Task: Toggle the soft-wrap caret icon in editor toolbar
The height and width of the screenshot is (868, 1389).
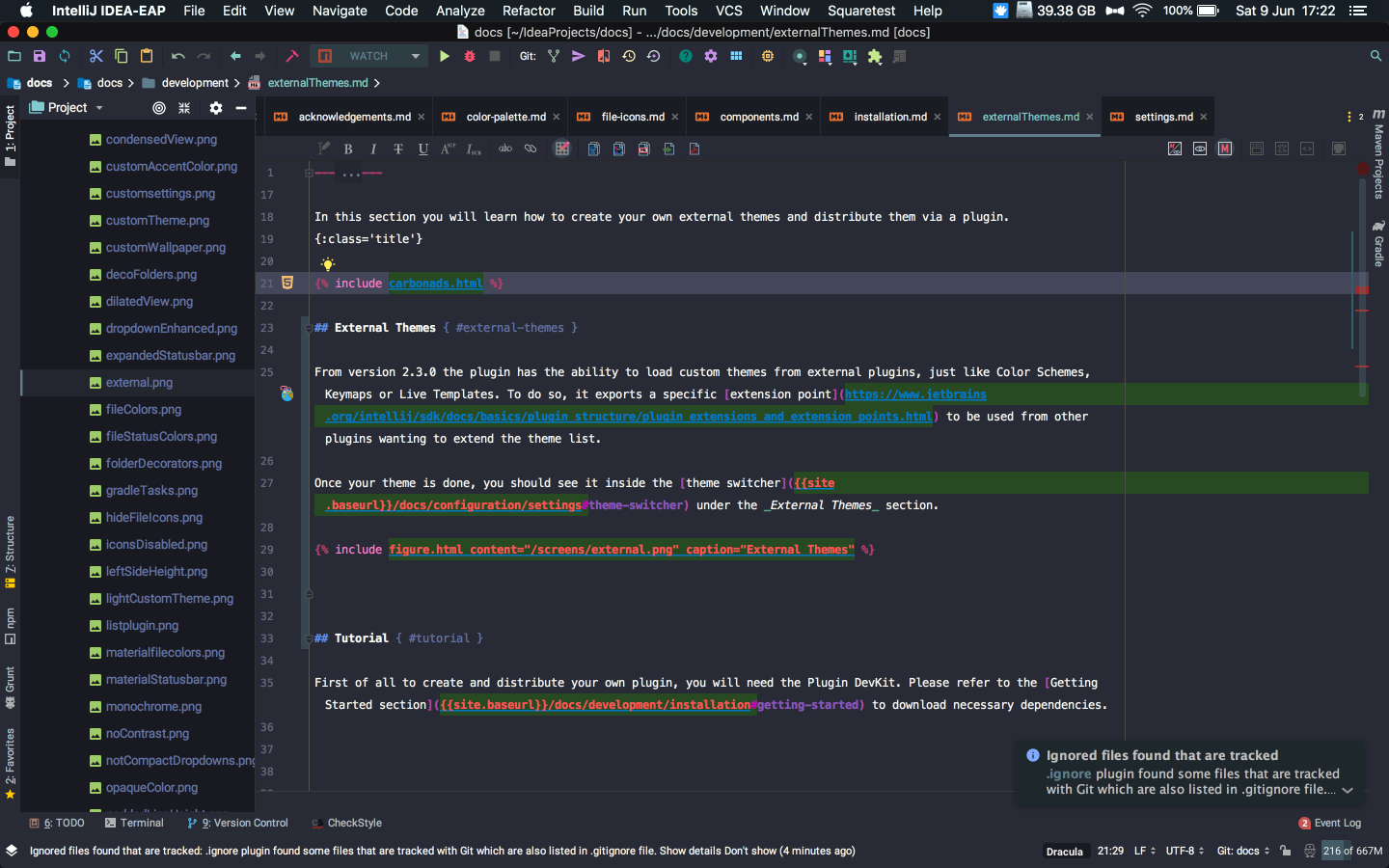Action: [324, 149]
